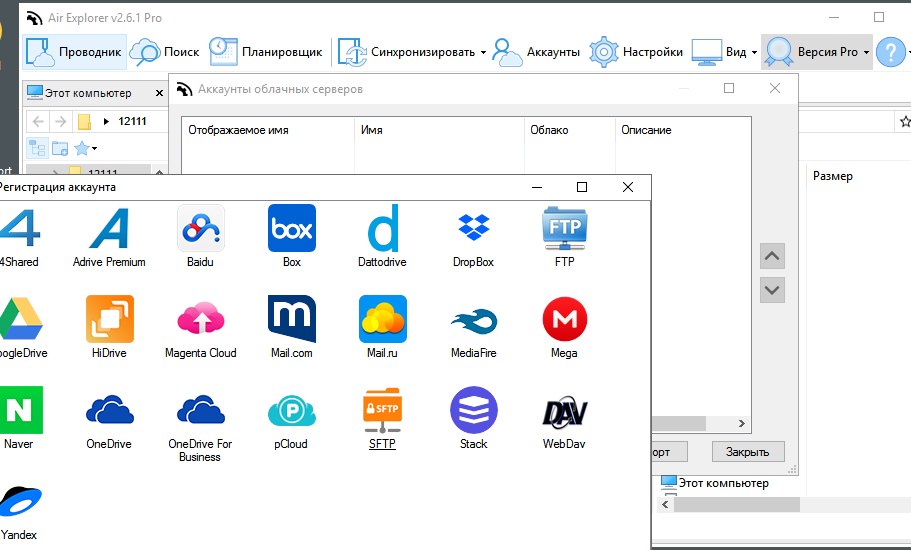Expand the Синхронизировать dropdown arrow
911x550 pixels.
click(483, 52)
